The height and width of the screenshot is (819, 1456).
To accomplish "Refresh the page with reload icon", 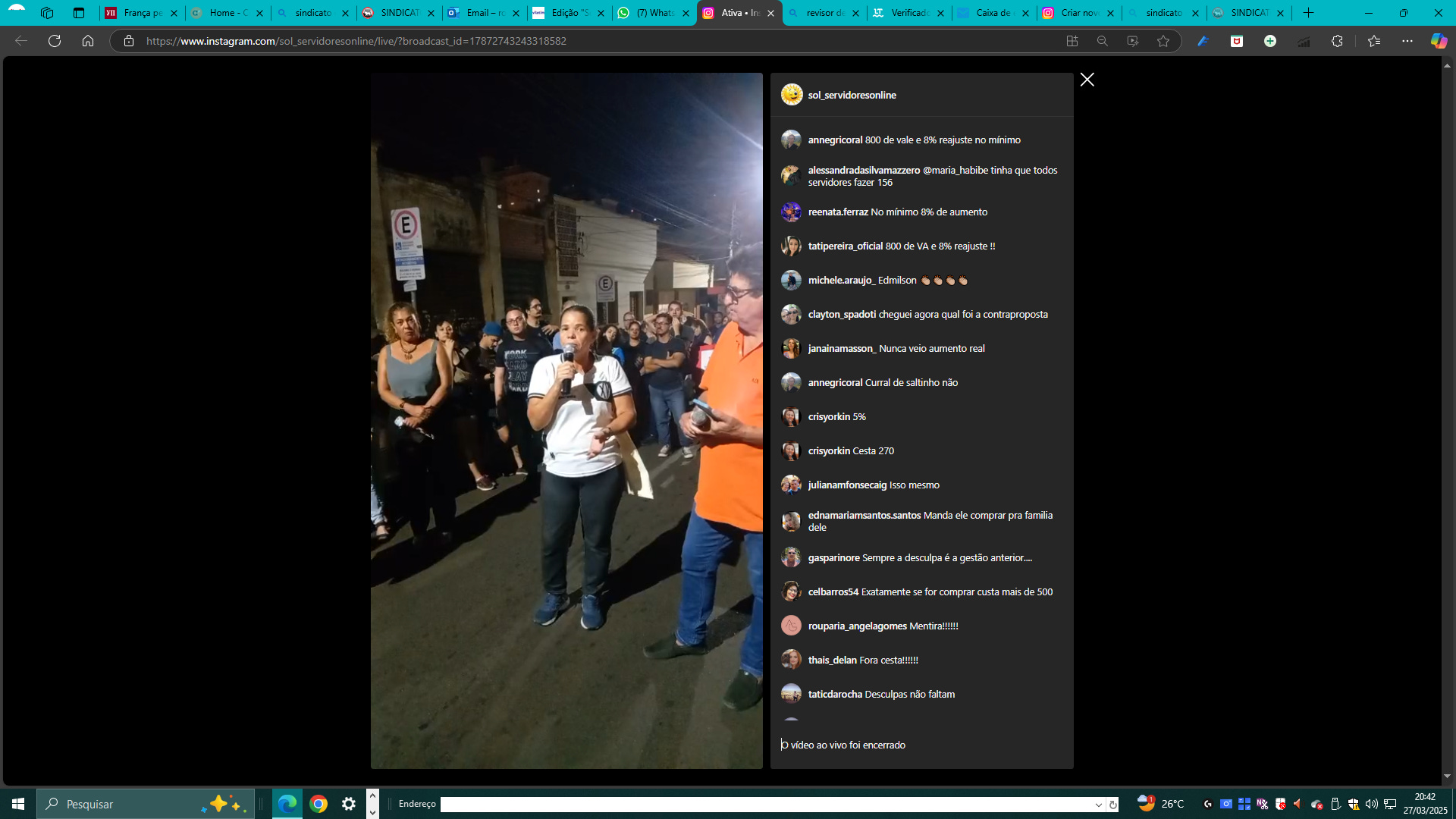I will (55, 41).
